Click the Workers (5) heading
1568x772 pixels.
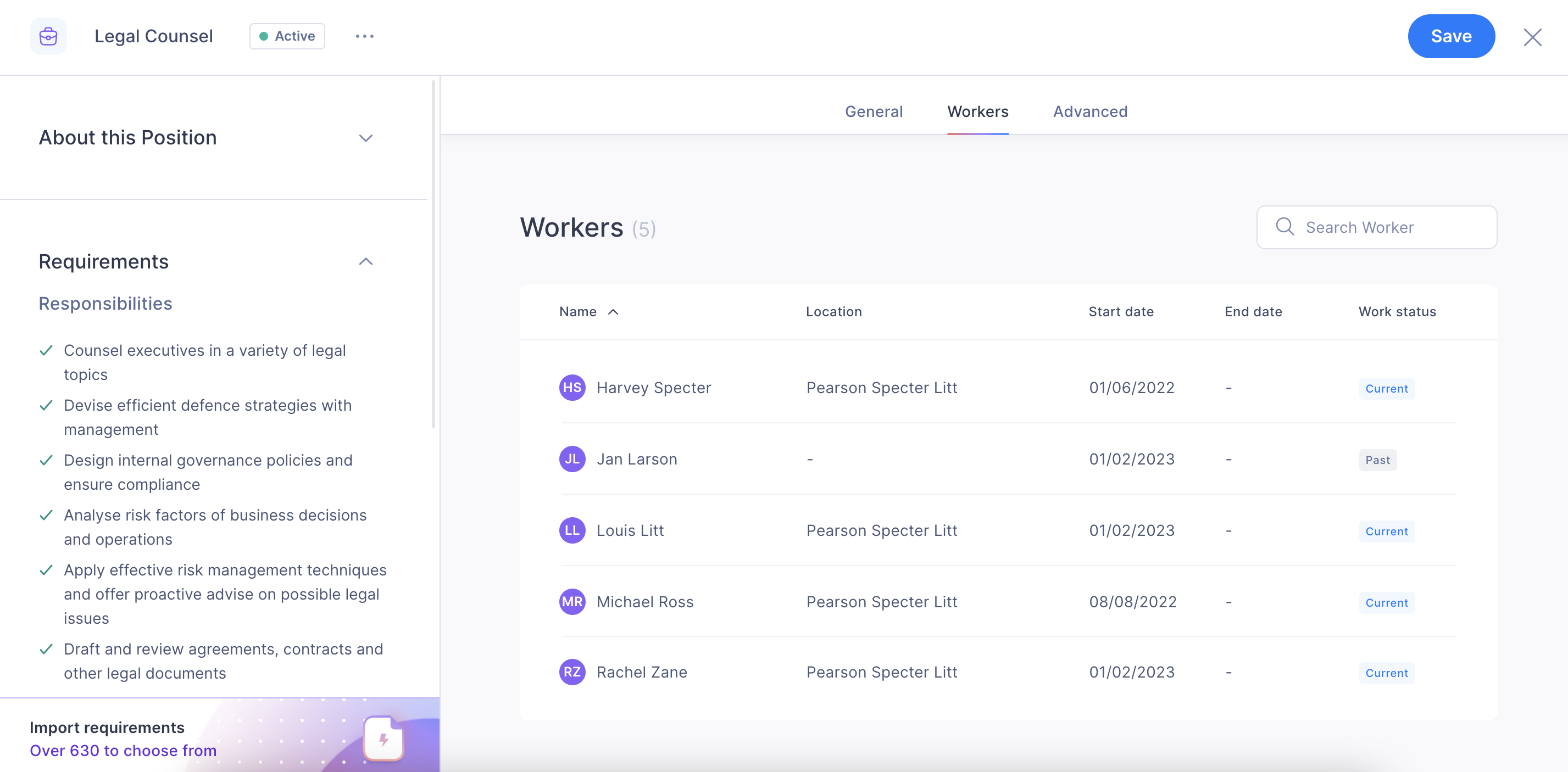pos(587,227)
